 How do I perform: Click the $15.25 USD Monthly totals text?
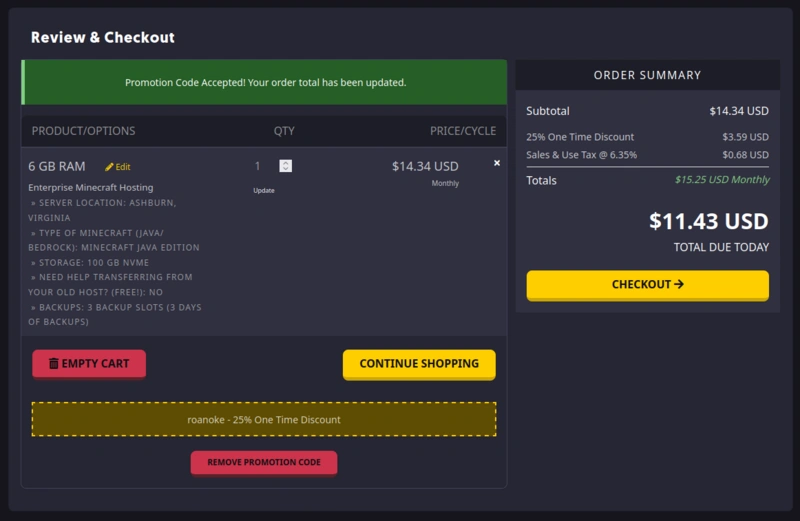(x=721, y=180)
